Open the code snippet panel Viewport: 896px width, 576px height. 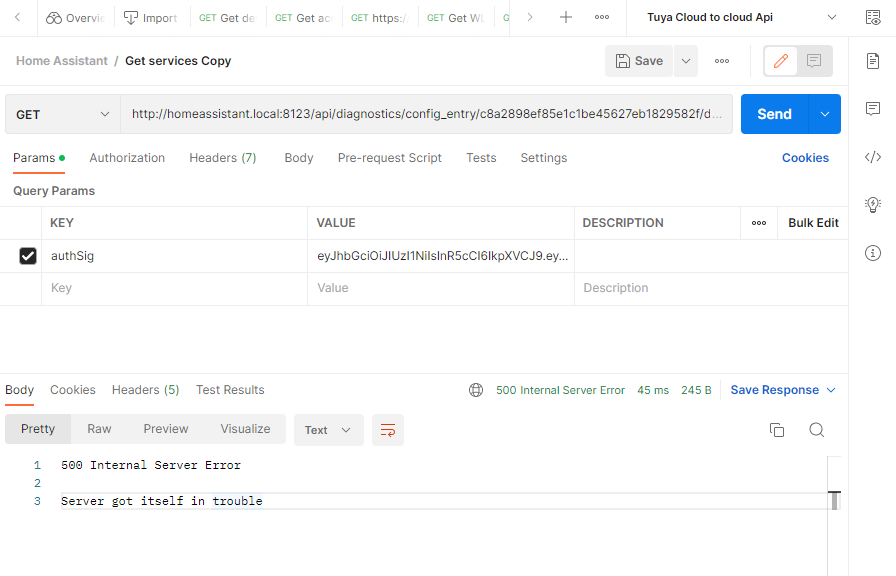(x=871, y=156)
